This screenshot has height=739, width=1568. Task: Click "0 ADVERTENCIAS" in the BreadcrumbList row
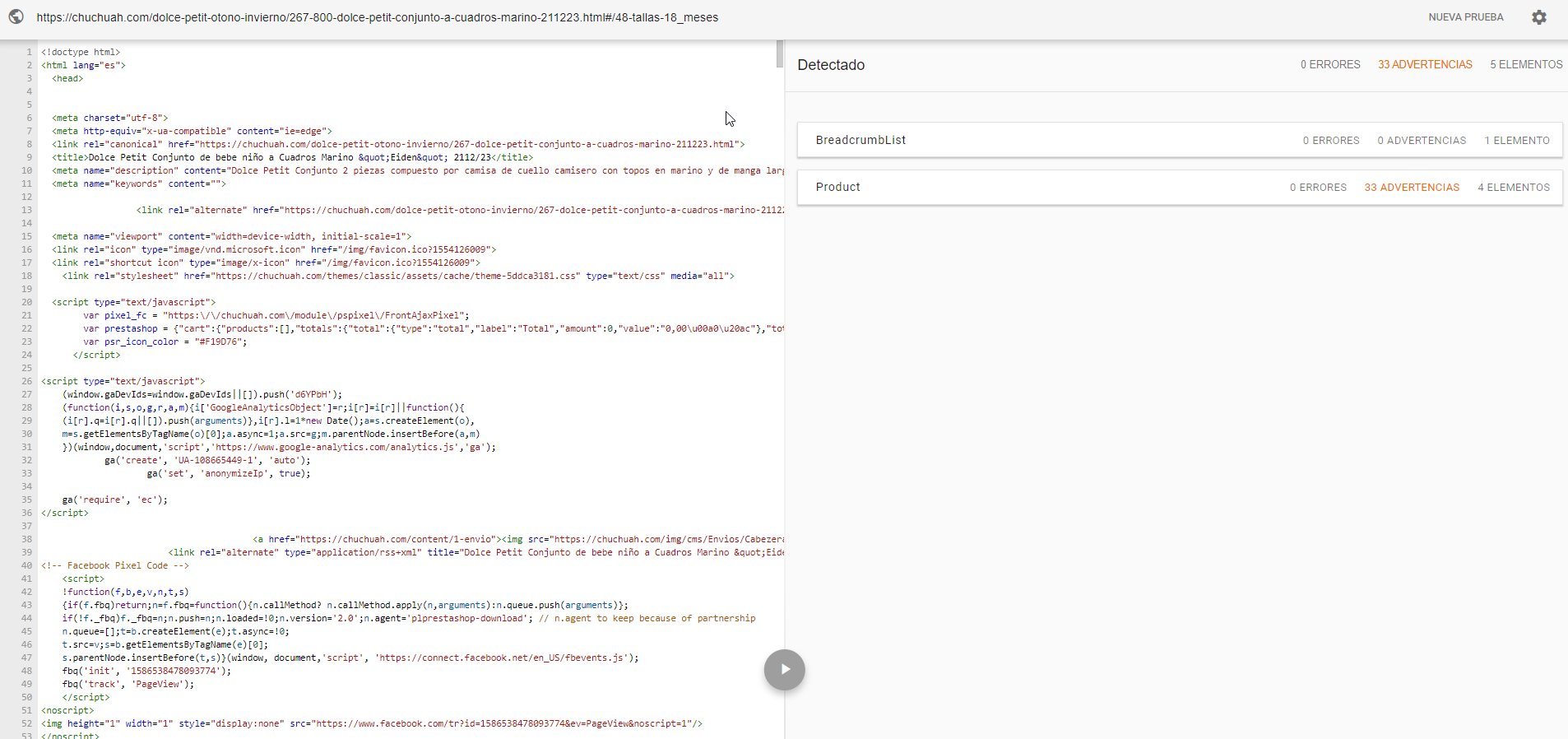tap(1422, 141)
